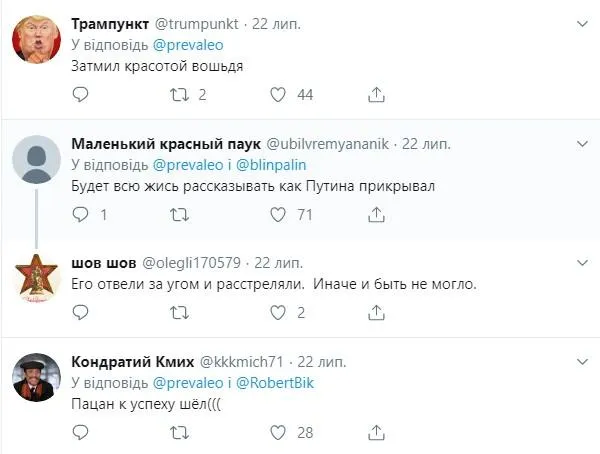Image resolution: width=600 pixels, height=454 pixels.
Task: Reply to Маленький красный паук's tweet
Action: point(82,214)
